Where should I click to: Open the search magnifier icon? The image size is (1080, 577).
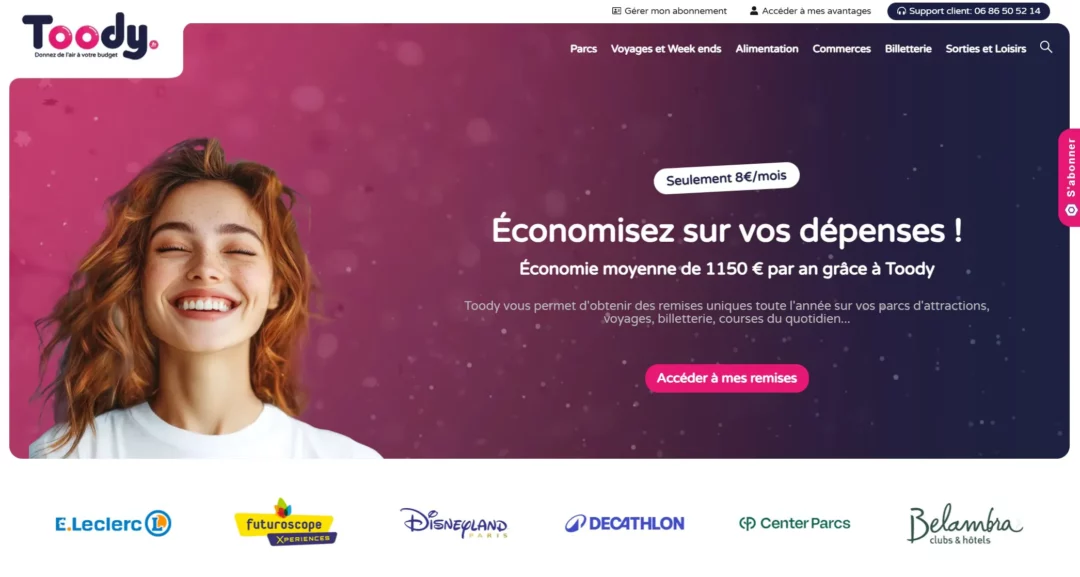(1046, 48)
